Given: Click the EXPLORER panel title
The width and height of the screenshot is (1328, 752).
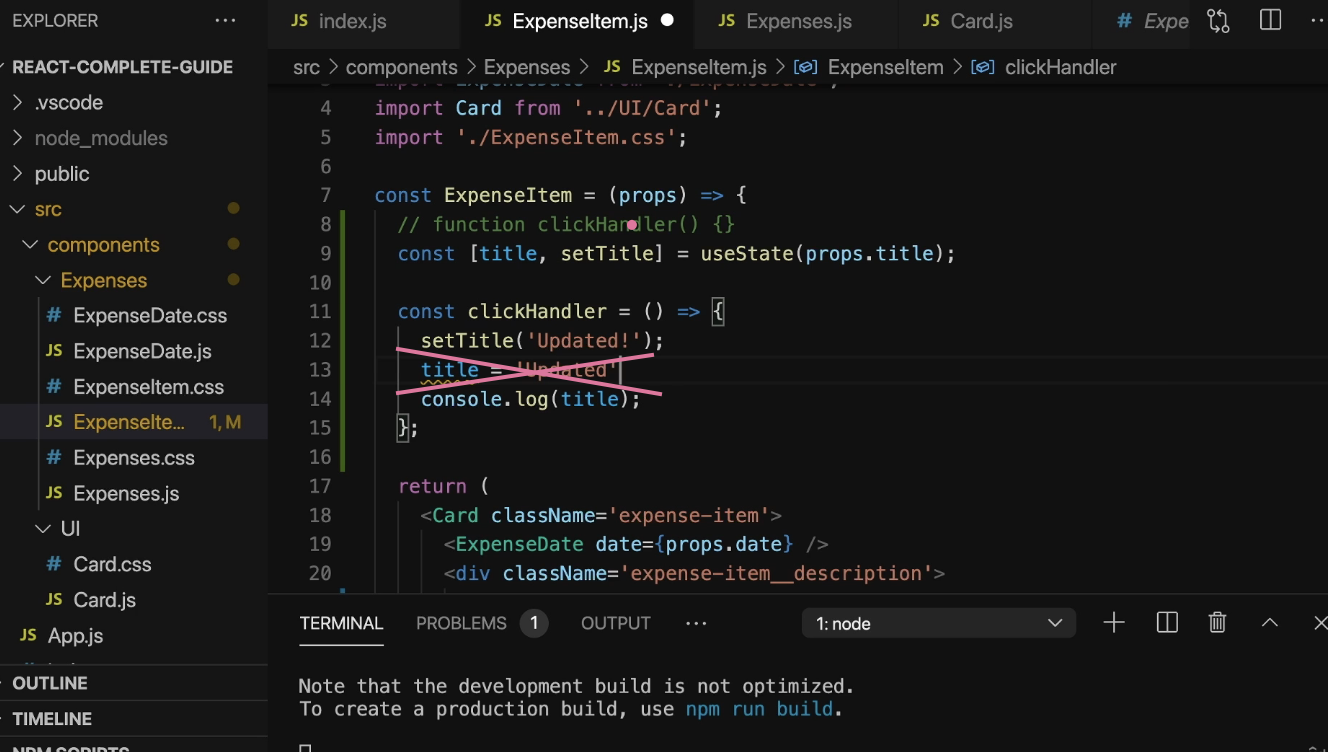Looking at the screenshot, I should pyautogui.click(x=55, y=20).
